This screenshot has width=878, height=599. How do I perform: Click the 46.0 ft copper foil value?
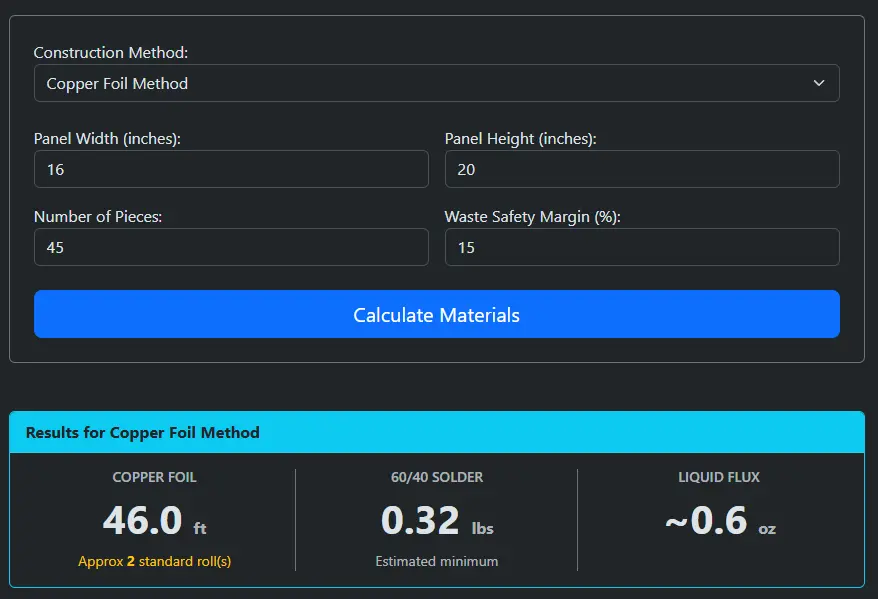(154, 520)
